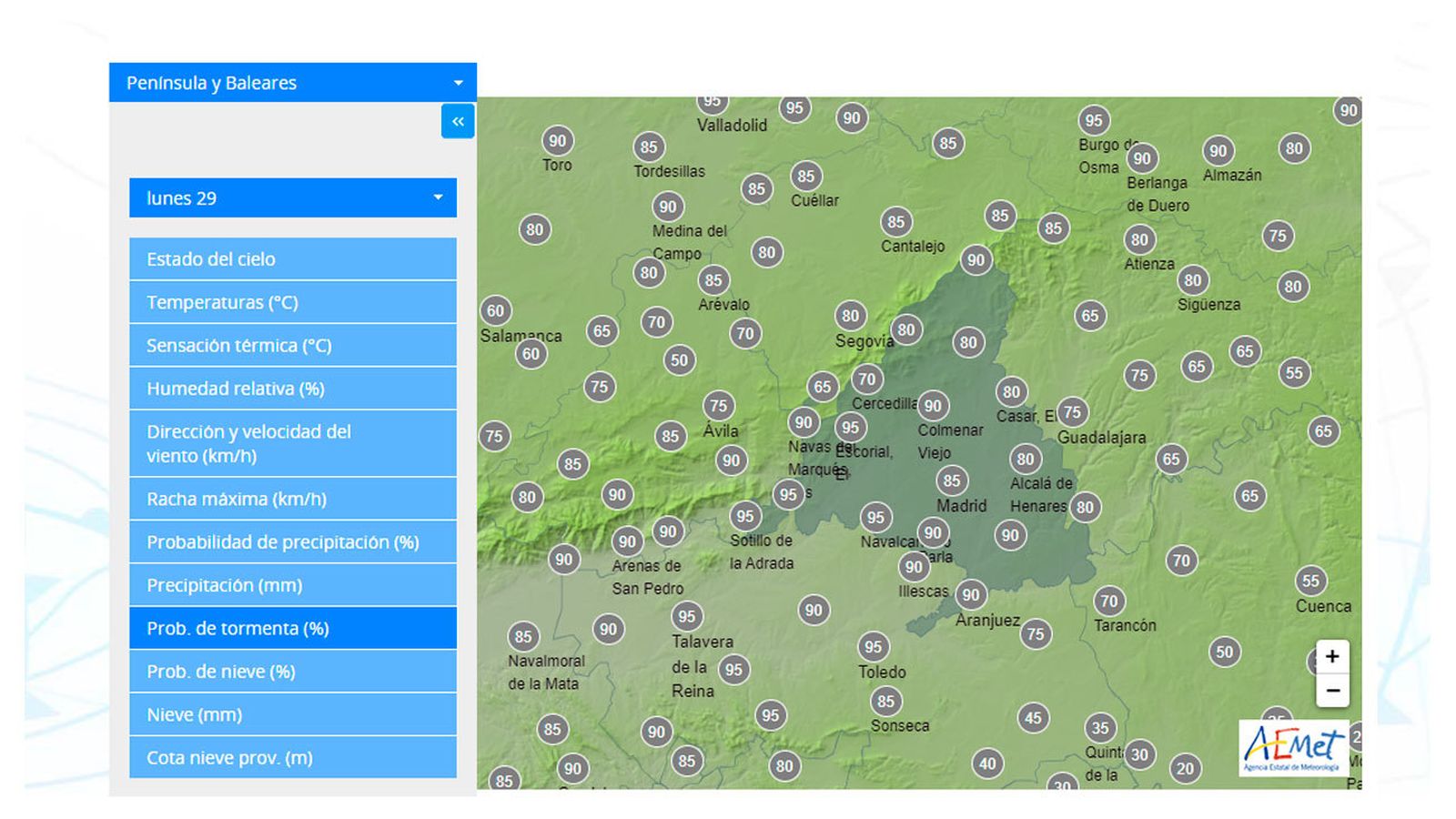Viewport: 1456px width, 819px height.
Task: Show Racha máxima (km/h) layer
Action: (x=293, y=499)
